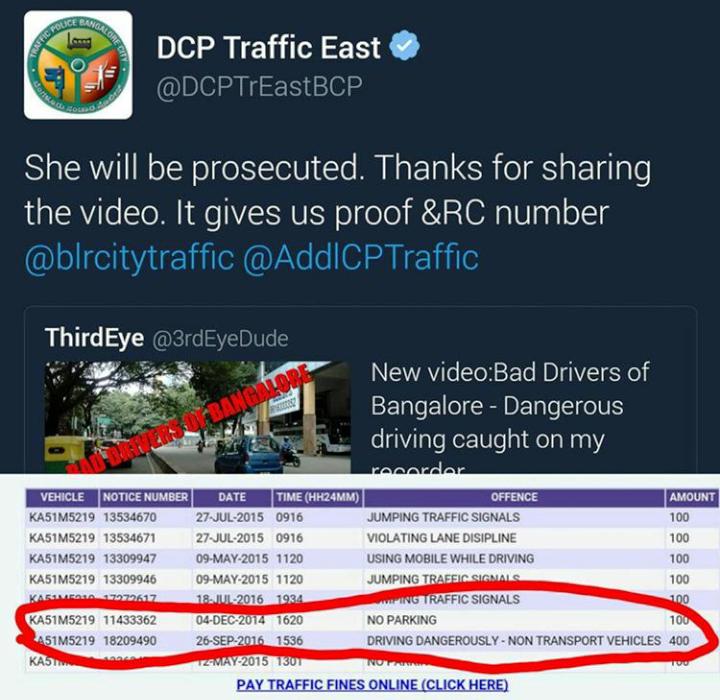Open the DCP Traffic East profile picture
Screen dimensions: 720x700
coord(78,65)
